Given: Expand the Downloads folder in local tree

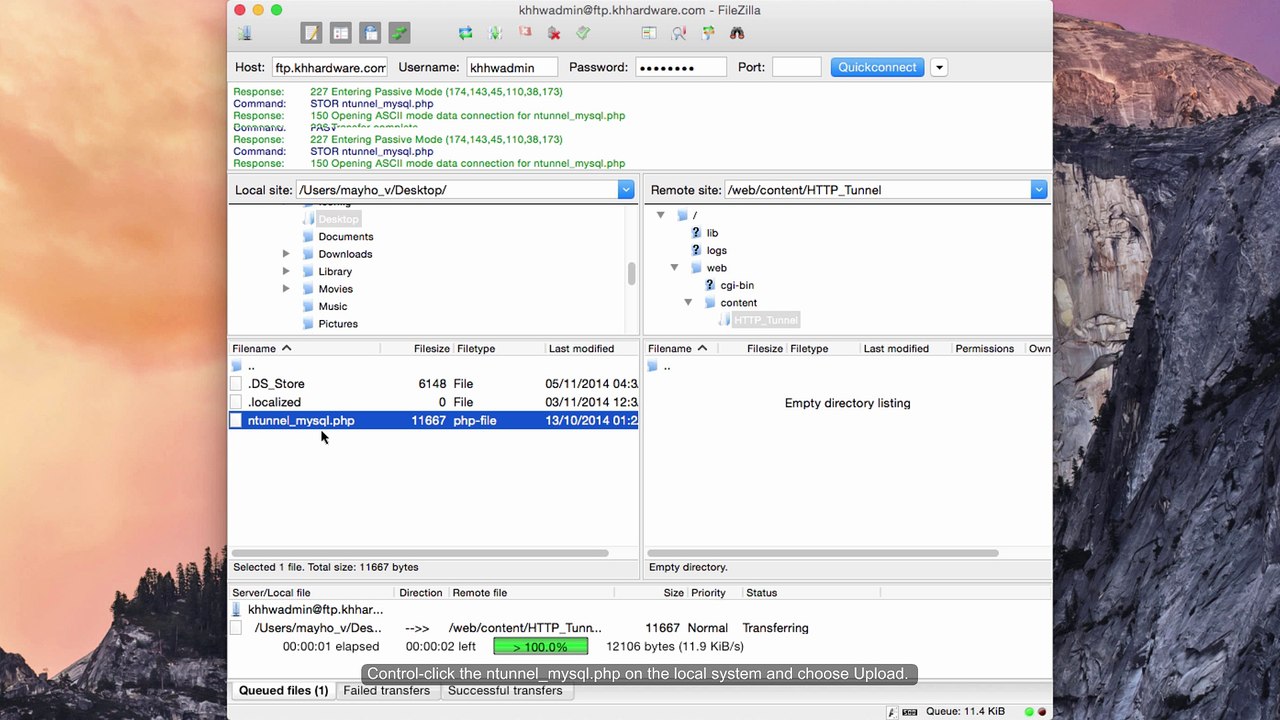Looking at the screenshot, I should coord(286,254).
